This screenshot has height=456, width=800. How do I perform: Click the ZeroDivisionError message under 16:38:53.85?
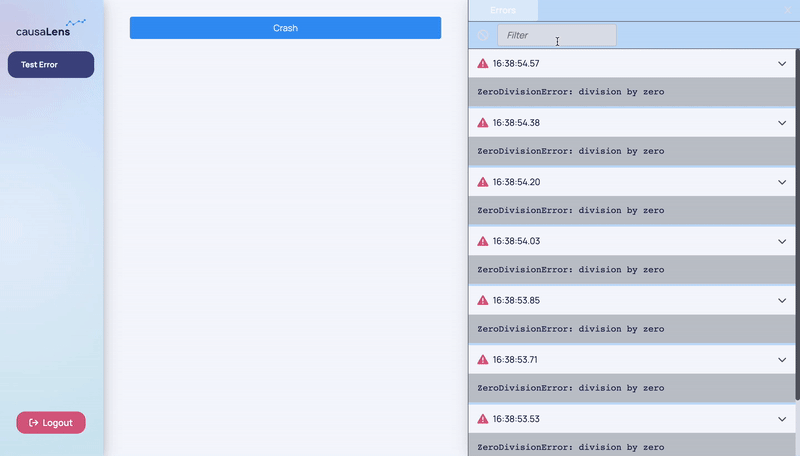[570, 329]
